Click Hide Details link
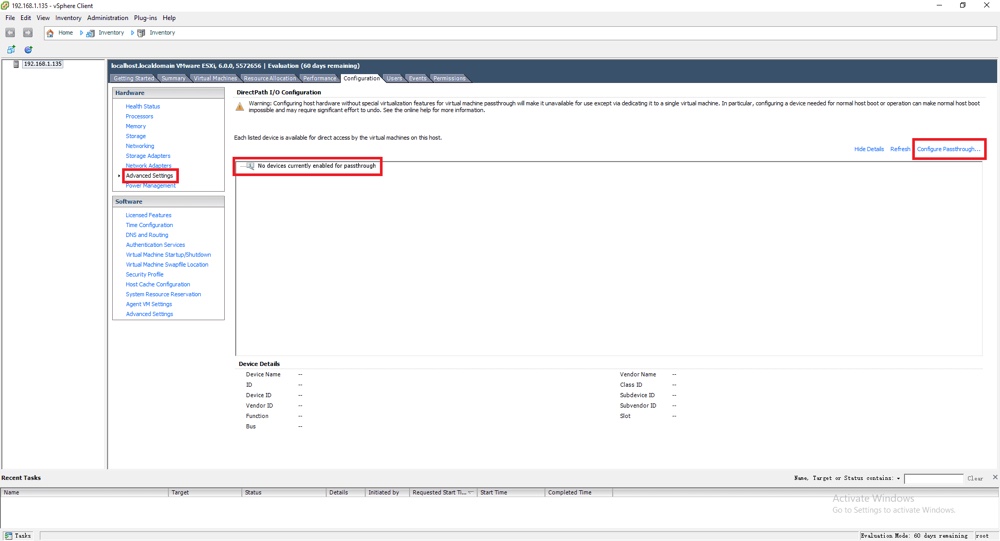 pyautogui.click(x=869, y=149)
